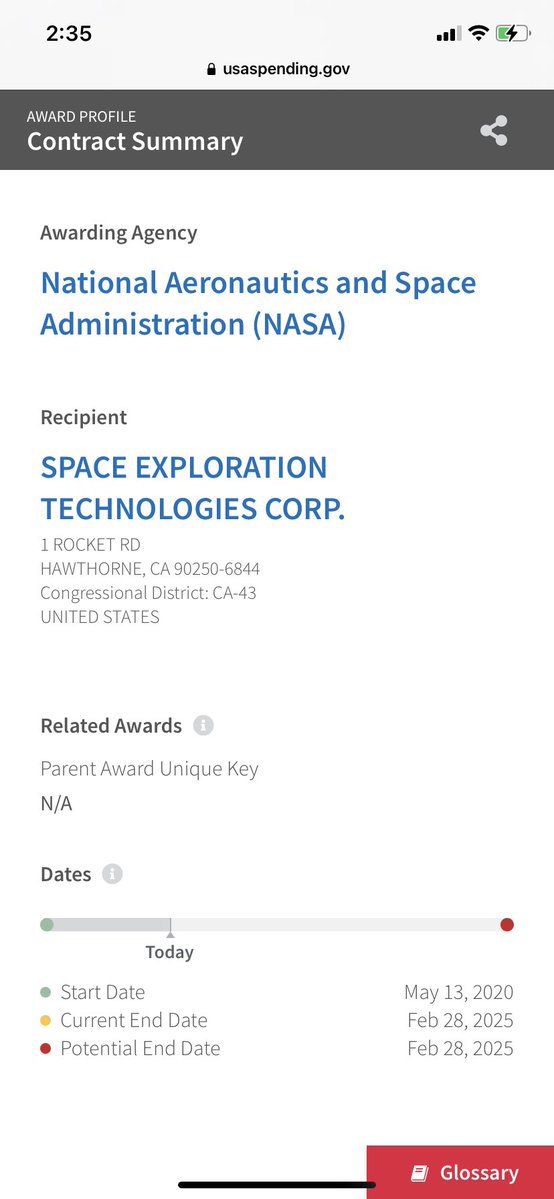Open the Glossary button
The height and width of the screenshot is (1199, 554).
(460, 1172)
